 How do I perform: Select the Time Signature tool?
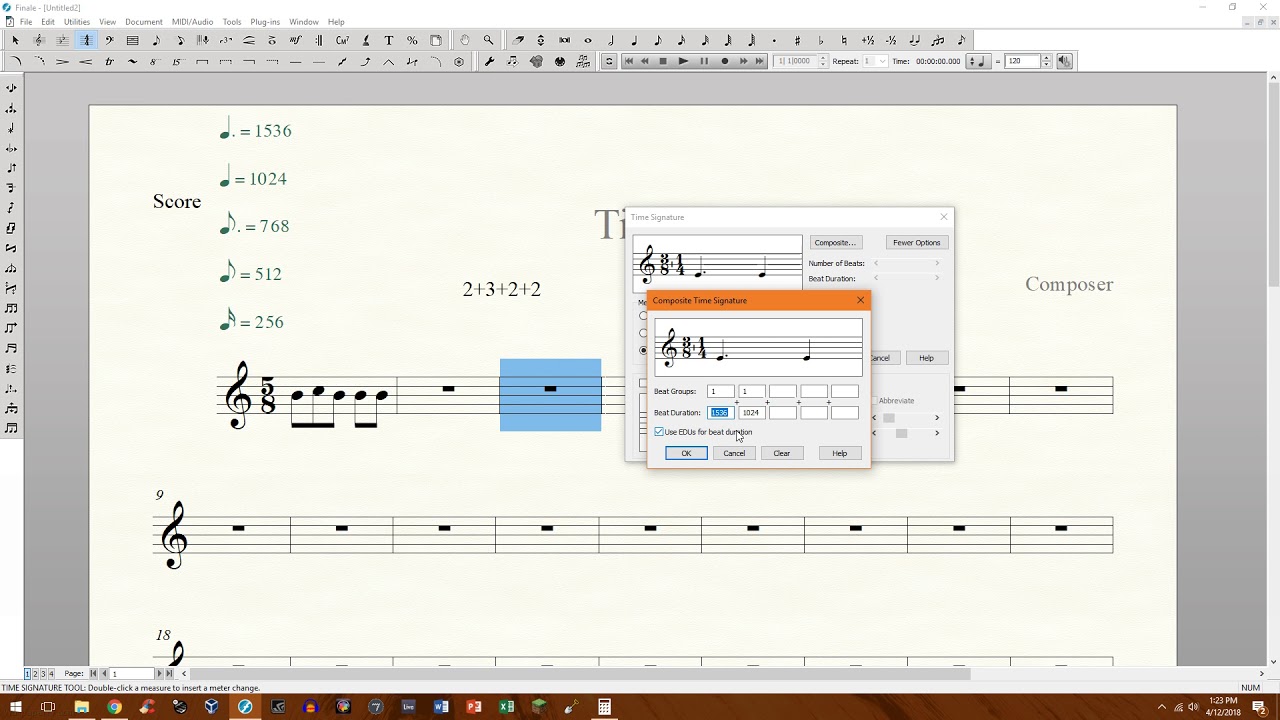[87, 40]
